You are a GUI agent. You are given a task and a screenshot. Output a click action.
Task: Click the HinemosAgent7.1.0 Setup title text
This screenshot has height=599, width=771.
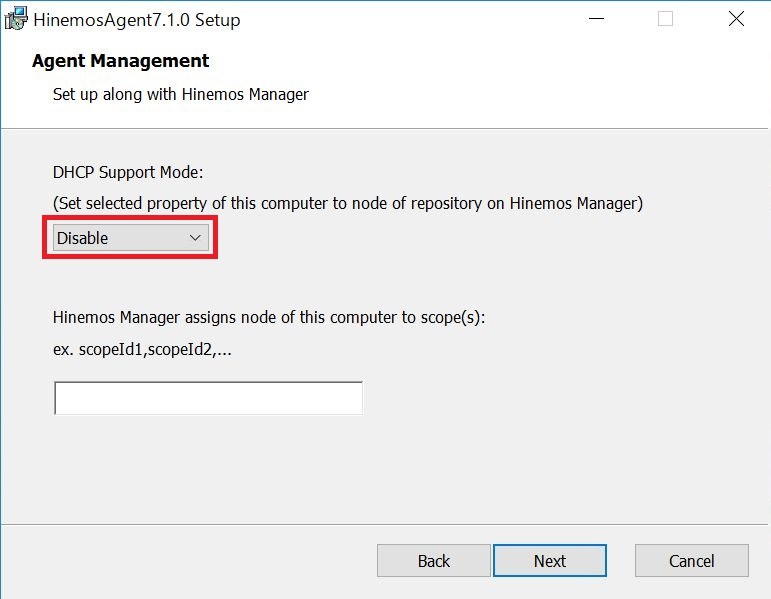click(137, 20)
